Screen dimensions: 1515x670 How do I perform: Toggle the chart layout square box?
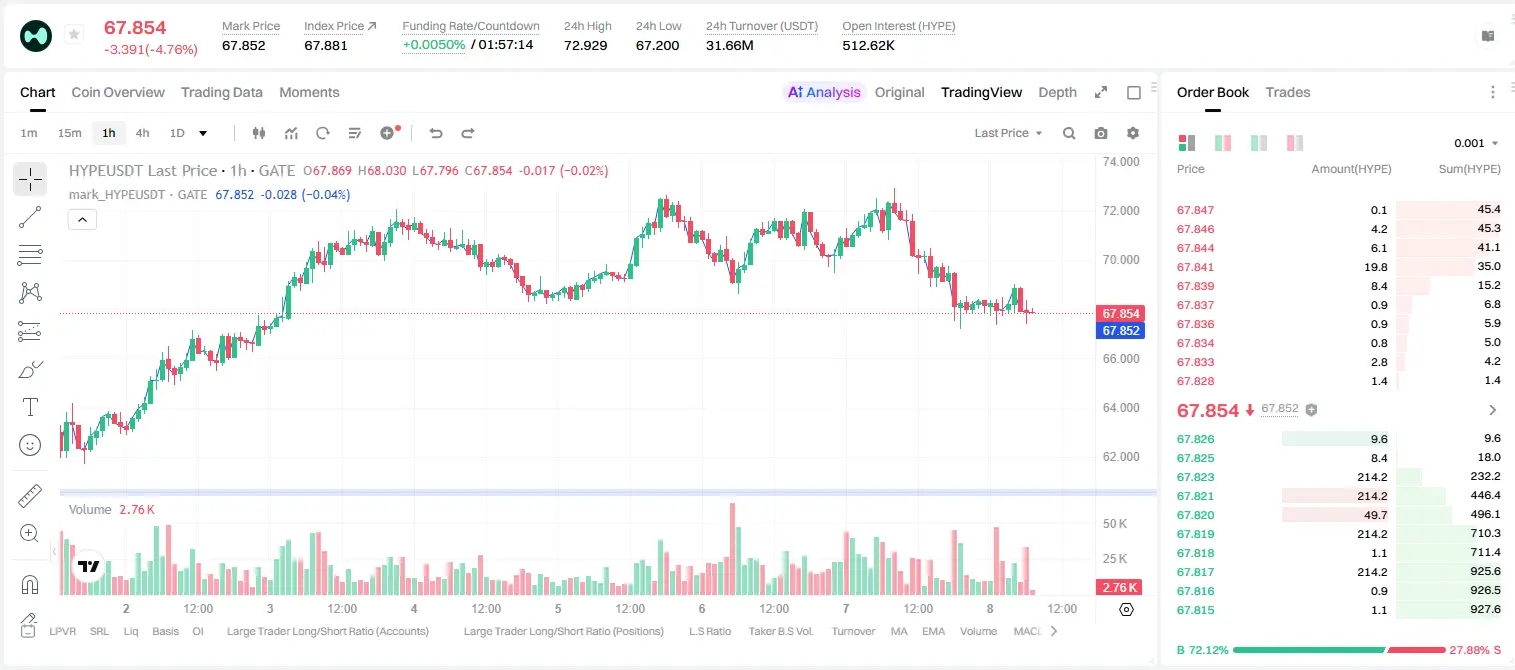1133,92
